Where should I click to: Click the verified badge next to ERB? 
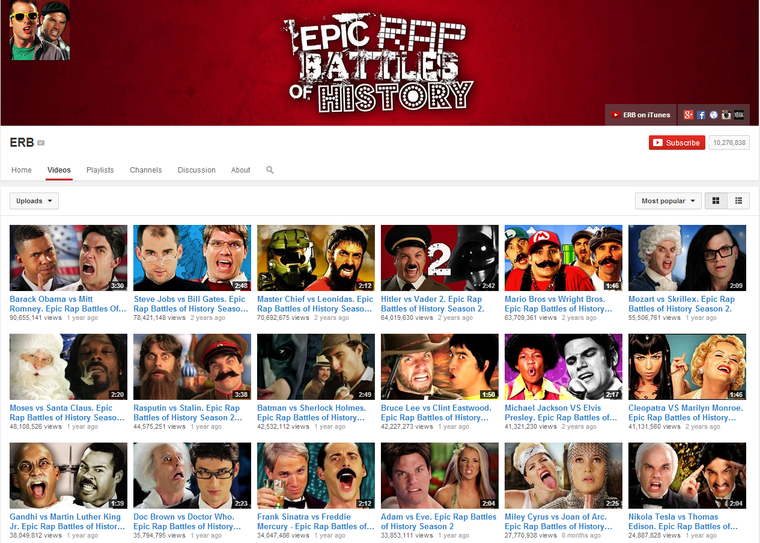[x=41, y=143]
